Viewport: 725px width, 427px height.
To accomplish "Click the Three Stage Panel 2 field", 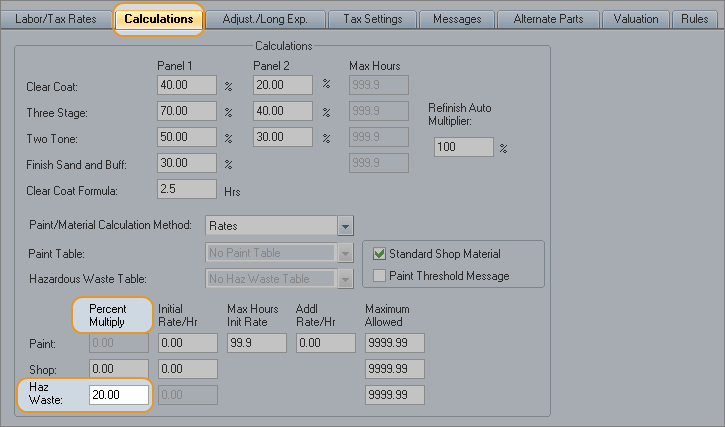I will pos(283,112).
